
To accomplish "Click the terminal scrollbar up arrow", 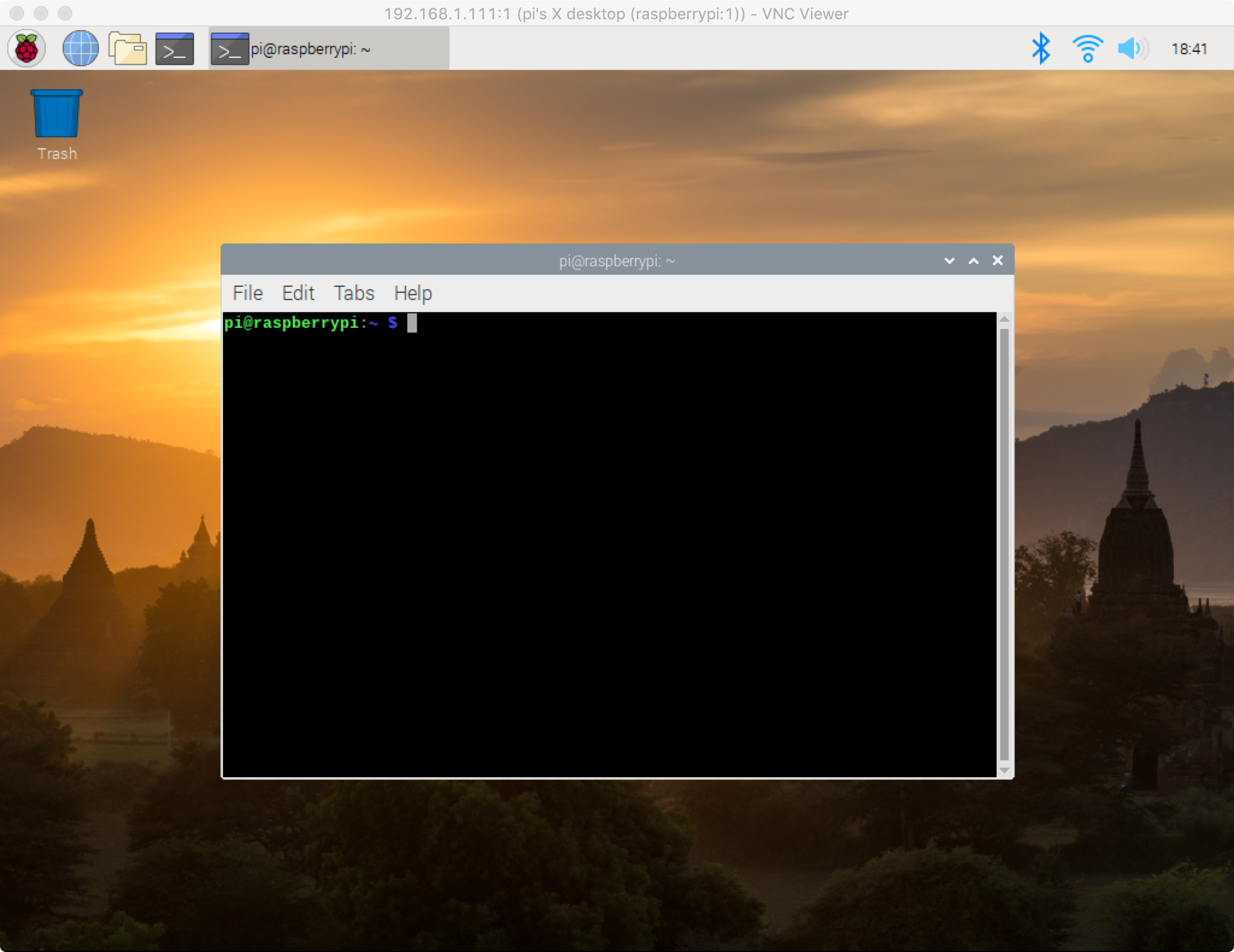I will [1004, 319].
